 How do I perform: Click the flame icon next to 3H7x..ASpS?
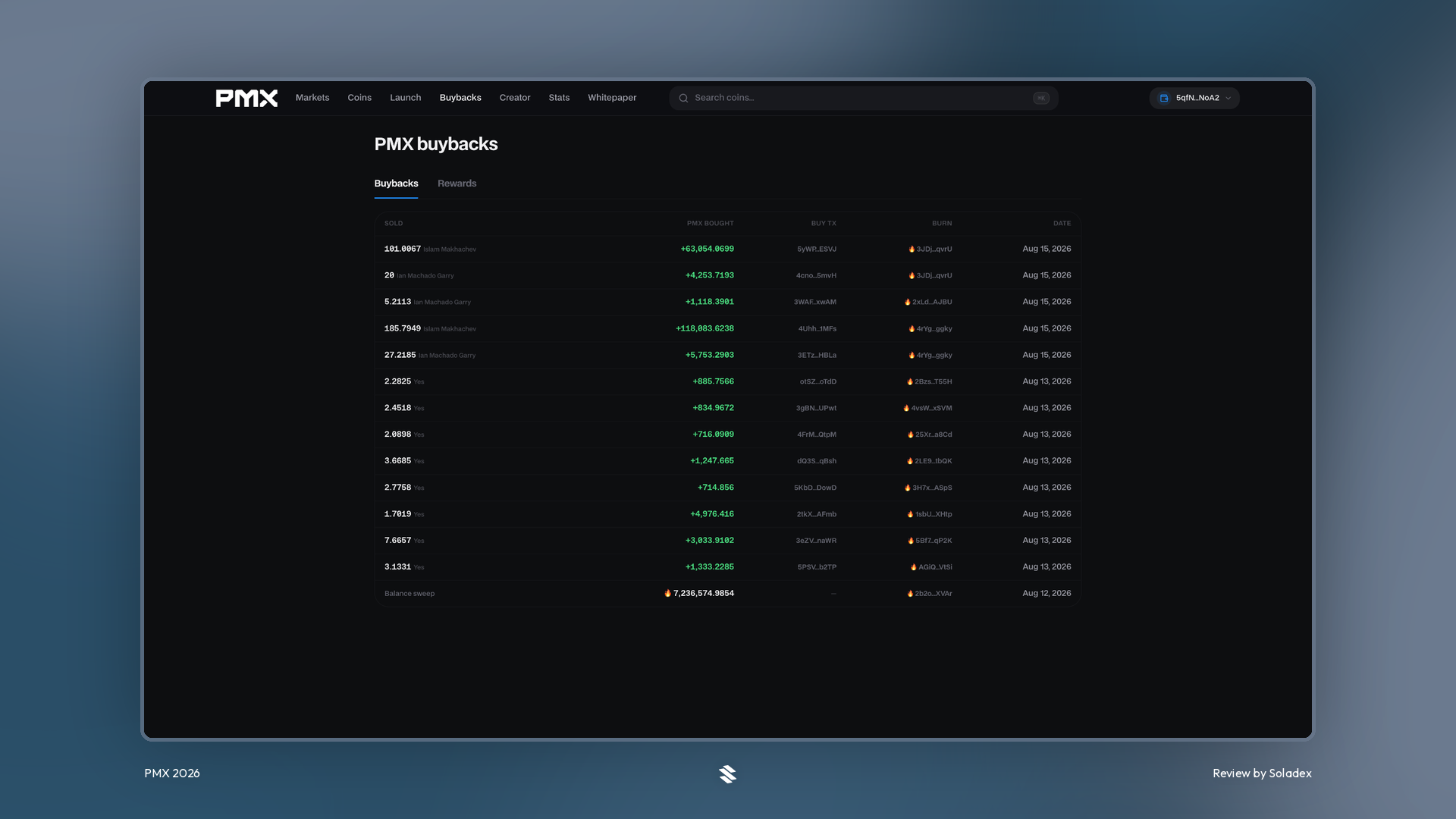908,488
